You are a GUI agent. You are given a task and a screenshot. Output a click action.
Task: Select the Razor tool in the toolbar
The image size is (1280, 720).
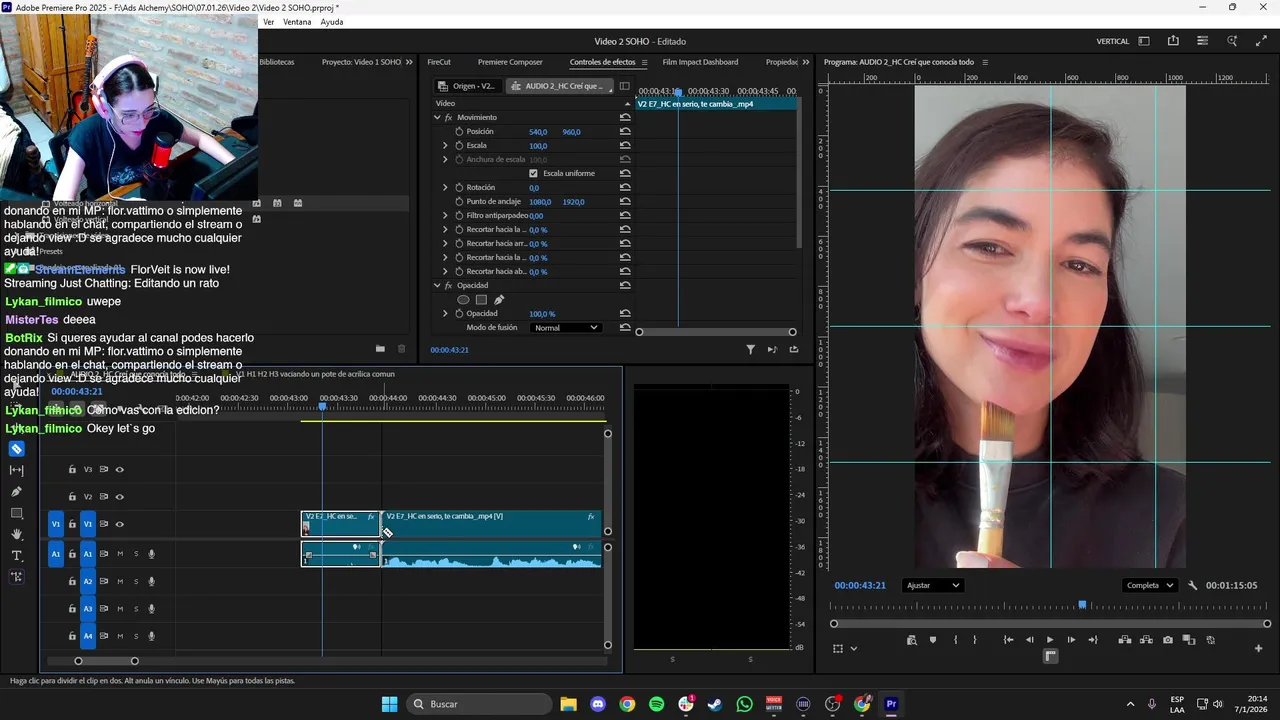tap(16, 449)
